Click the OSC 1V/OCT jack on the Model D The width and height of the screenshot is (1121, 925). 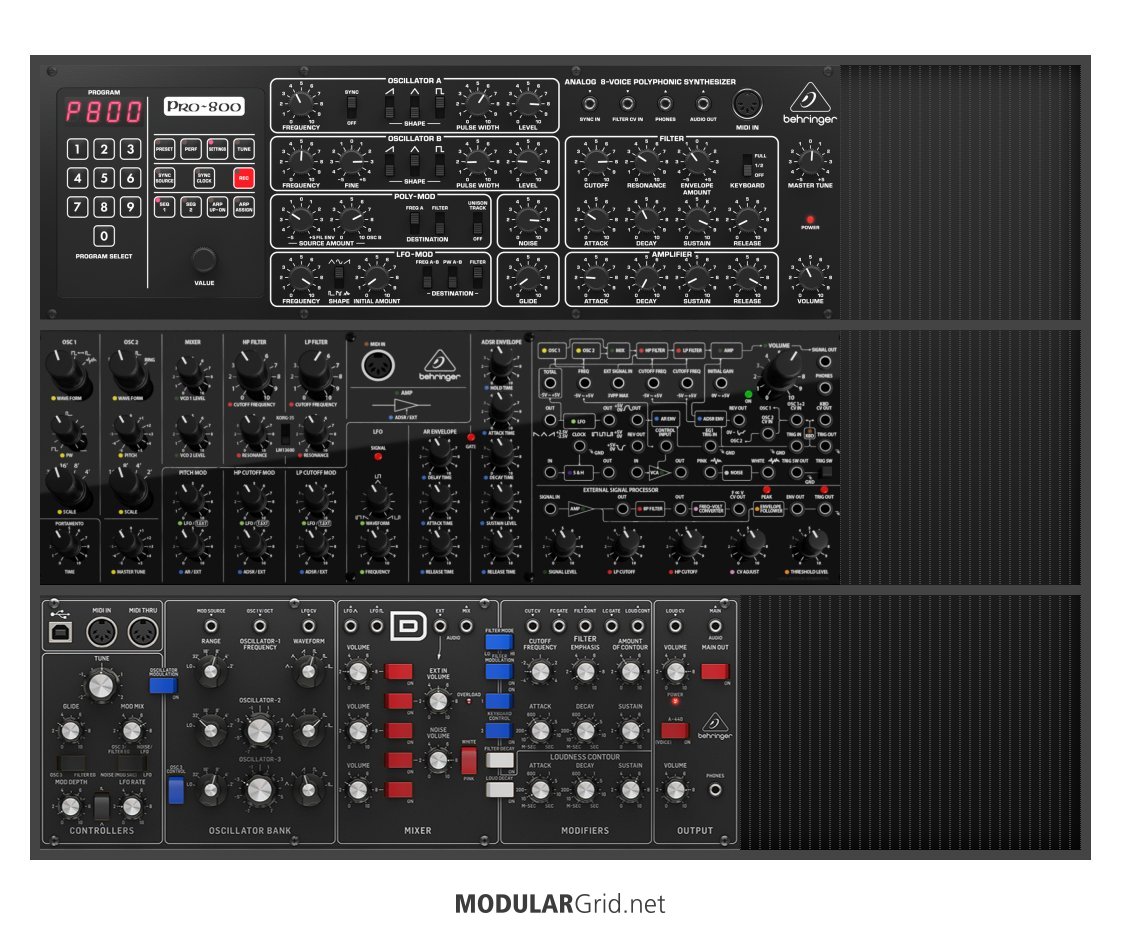point(260,626)
